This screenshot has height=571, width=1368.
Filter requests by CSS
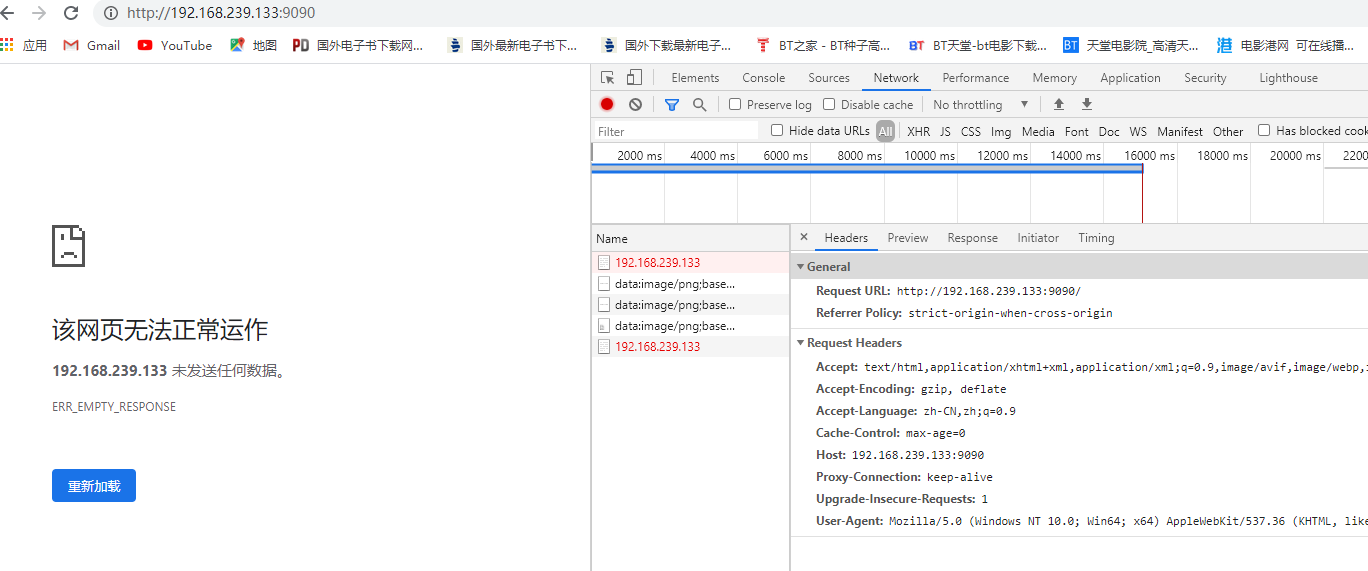[x=971, y=131]
